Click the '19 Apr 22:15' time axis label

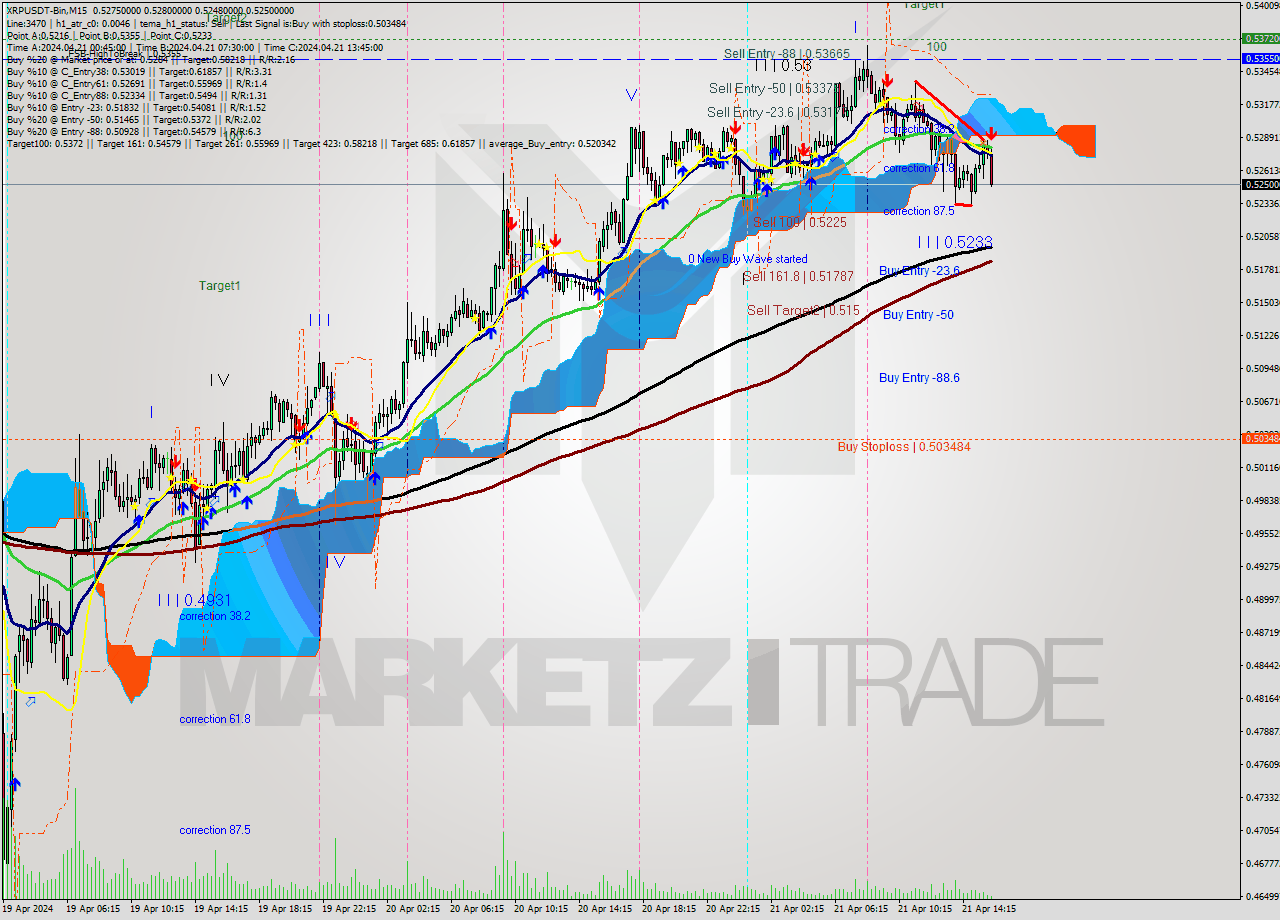tap(348, 909)
